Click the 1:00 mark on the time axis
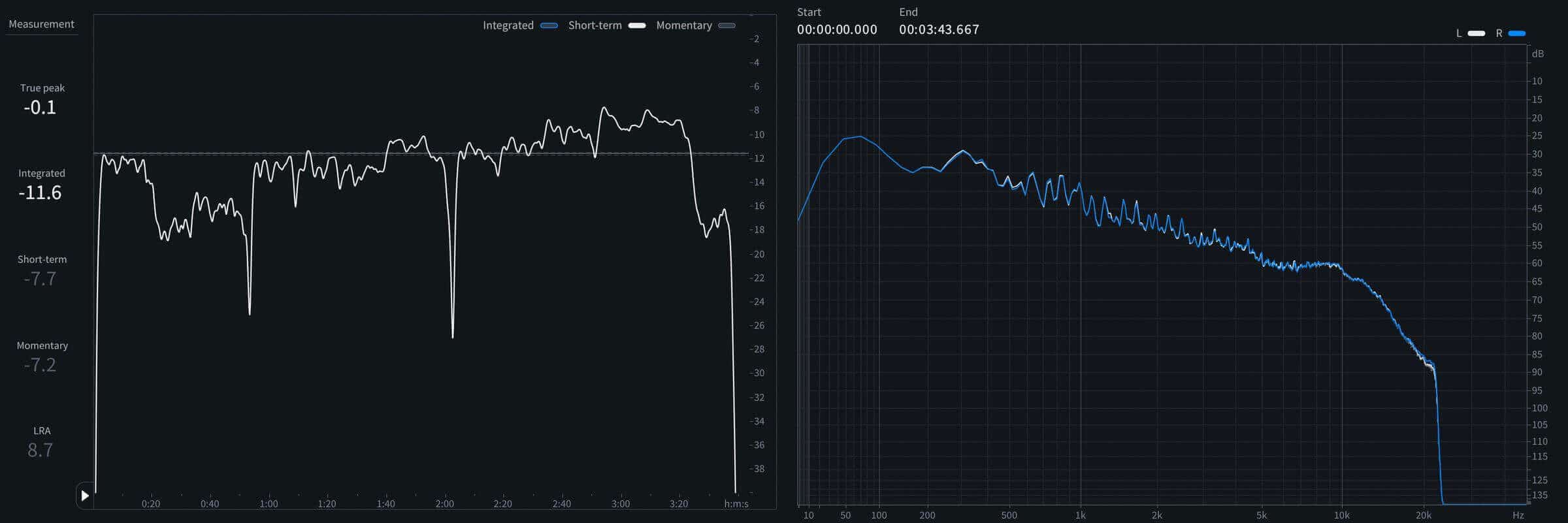Viewport: 1568px width, 523px height. tap(269, 504)
